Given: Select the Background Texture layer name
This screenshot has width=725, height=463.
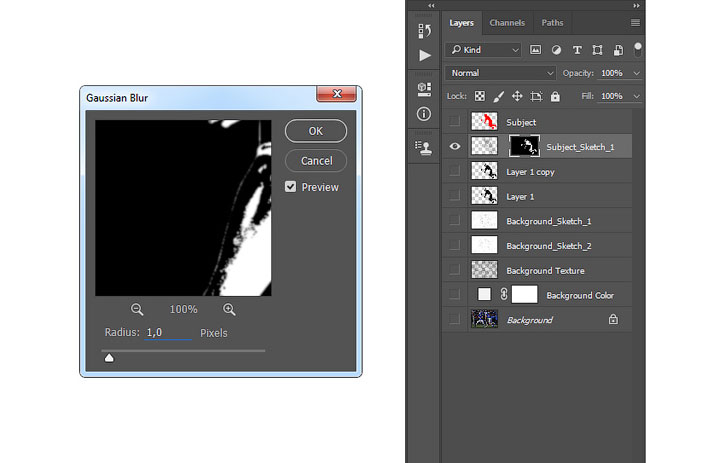Looking at the screenshot, I should coord(545,271).
